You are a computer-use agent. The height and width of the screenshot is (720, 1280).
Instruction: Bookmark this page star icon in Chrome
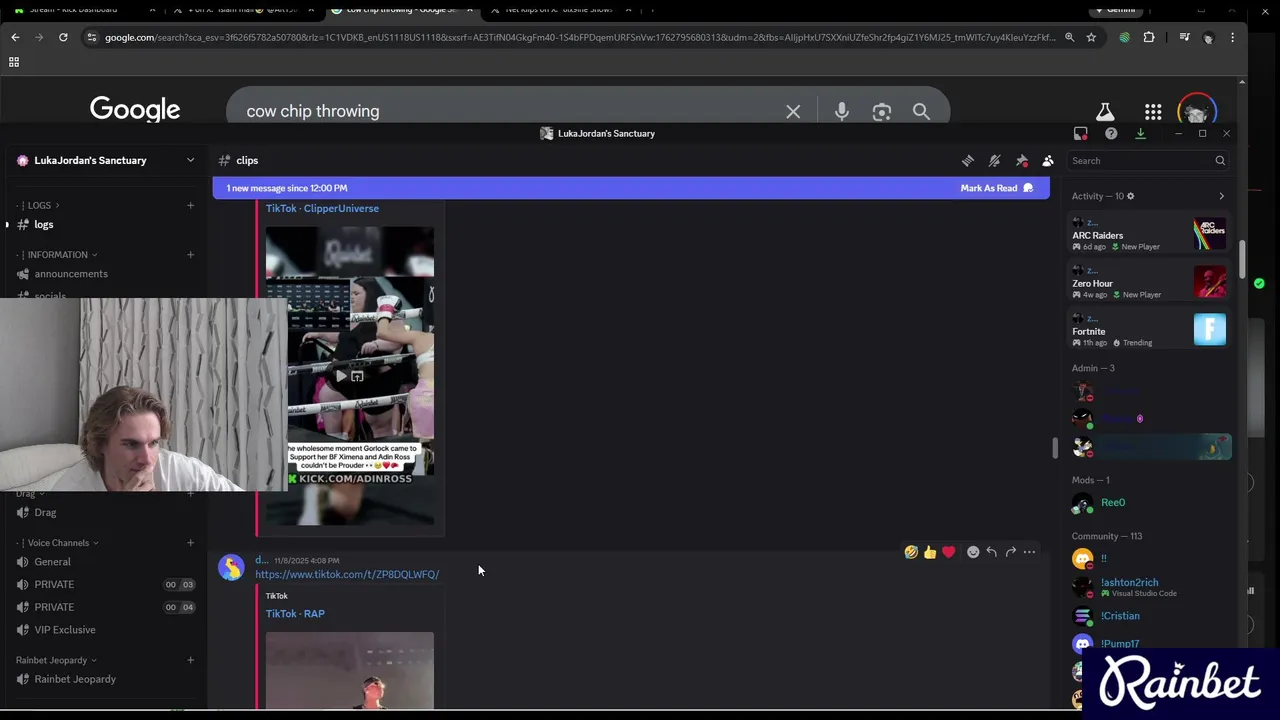pos(1091,37)
